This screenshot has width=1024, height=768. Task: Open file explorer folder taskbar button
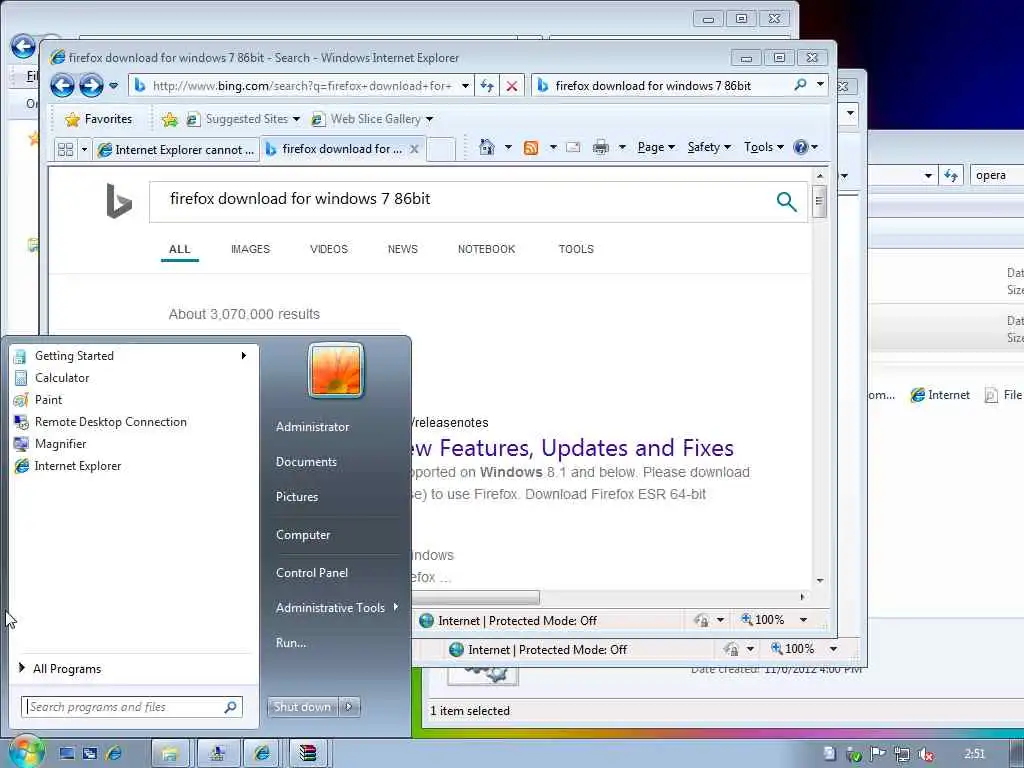click(170, 754)
